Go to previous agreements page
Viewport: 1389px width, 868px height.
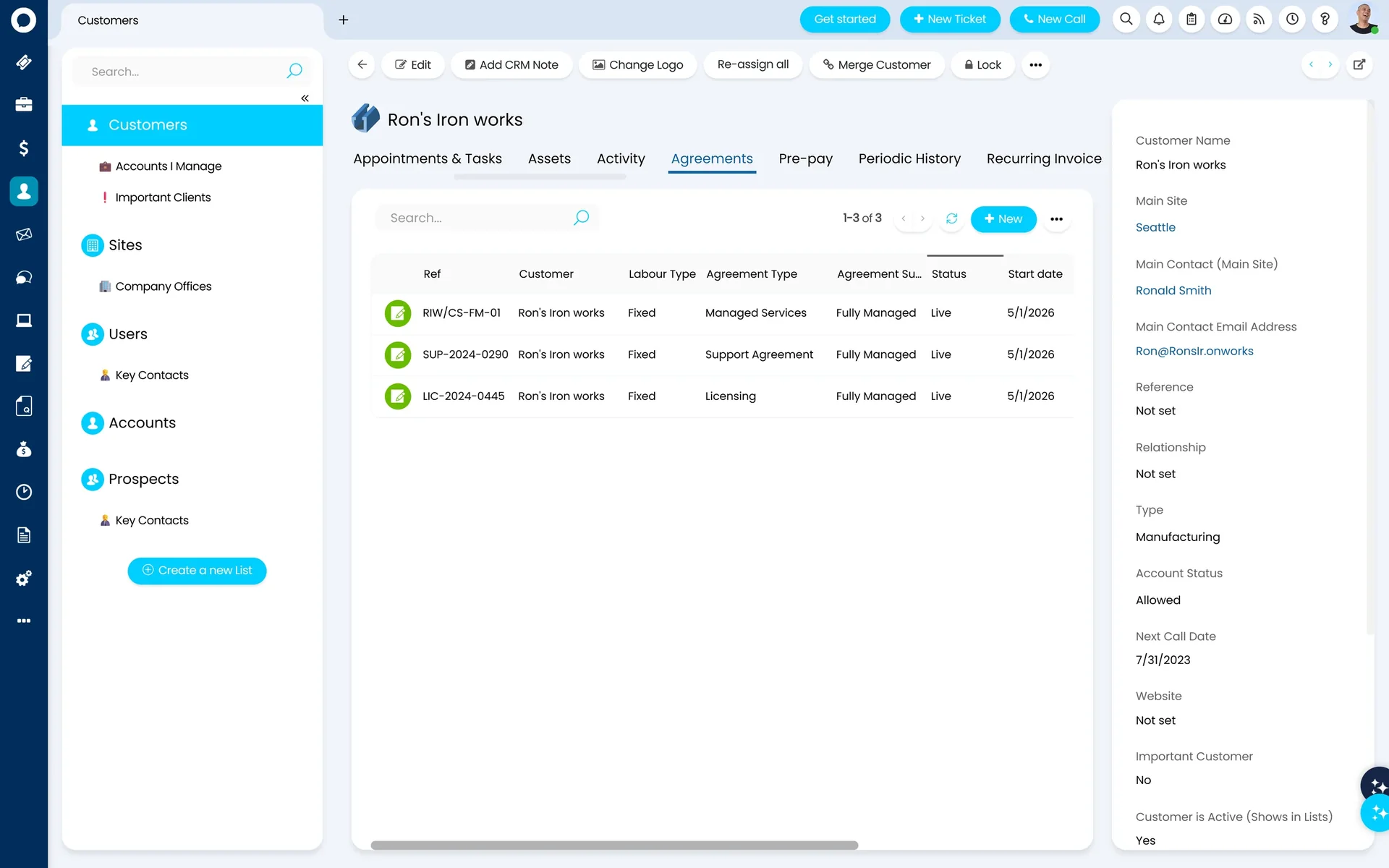click(x=904, y=218)
